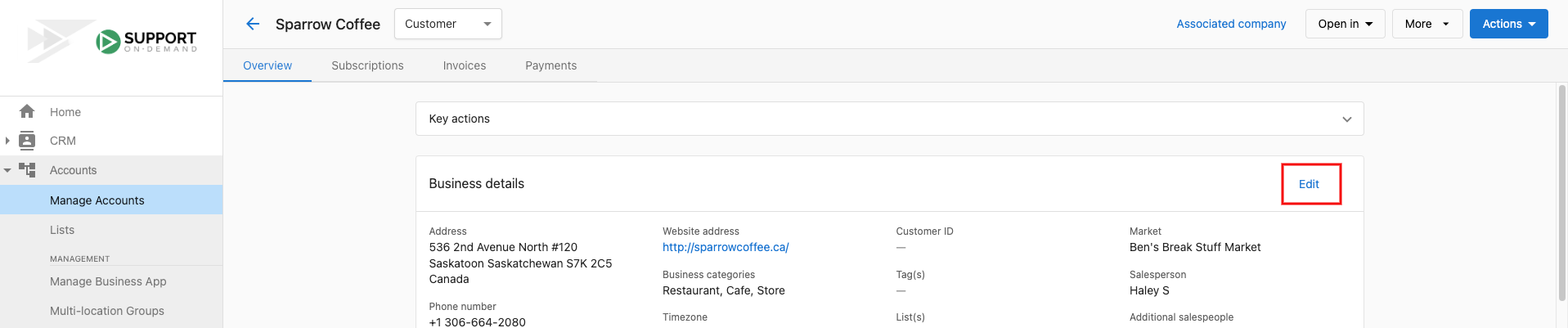1568x328 pixels.
Task: Open the sparrowcoffee.ca website link
Action: 726,247
